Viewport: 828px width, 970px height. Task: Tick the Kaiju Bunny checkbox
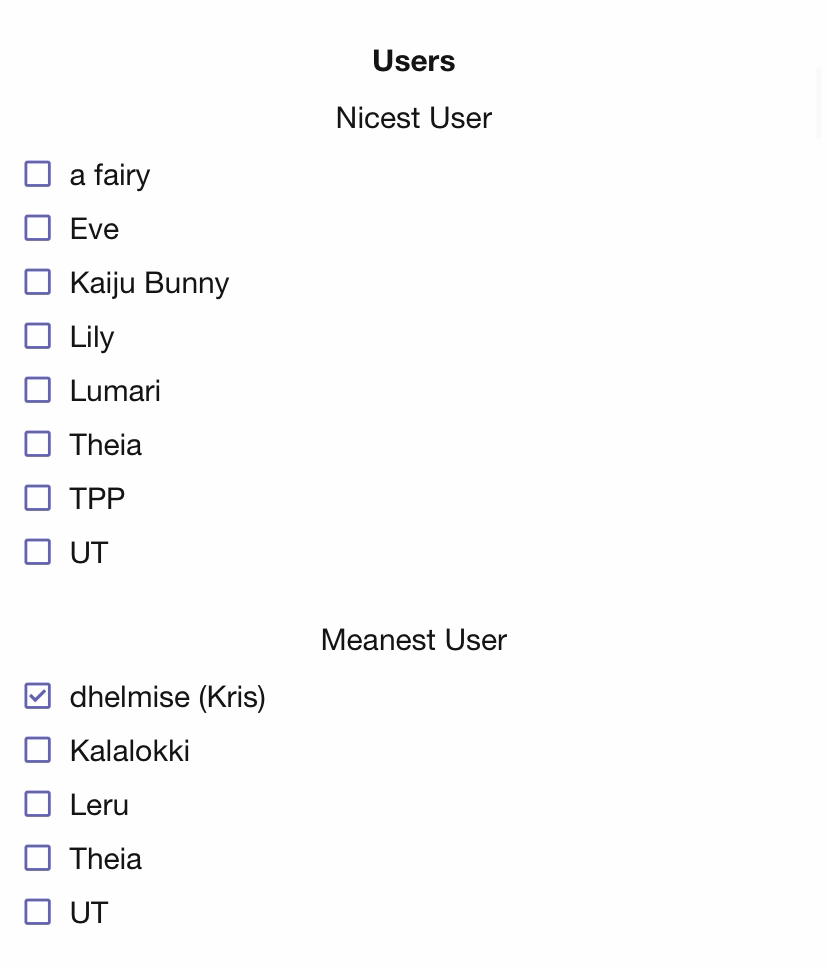pyautogui.click(x=38, y=282)
